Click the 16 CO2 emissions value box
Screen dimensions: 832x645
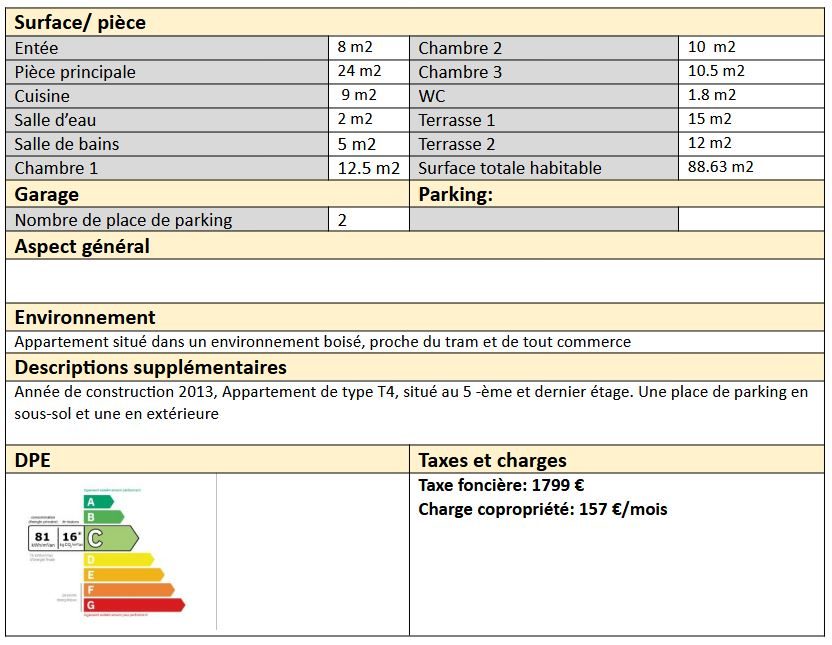coord(71,538)
